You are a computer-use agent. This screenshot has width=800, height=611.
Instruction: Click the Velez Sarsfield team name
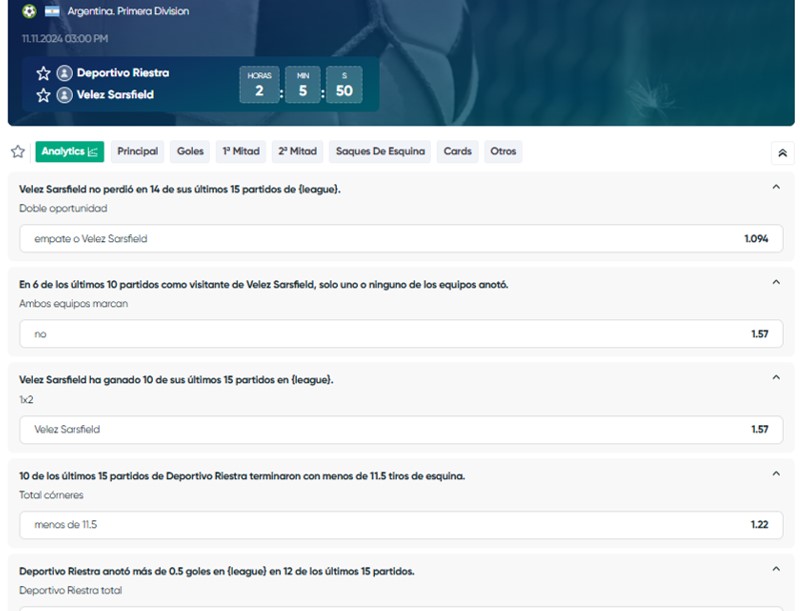(115, 95)
